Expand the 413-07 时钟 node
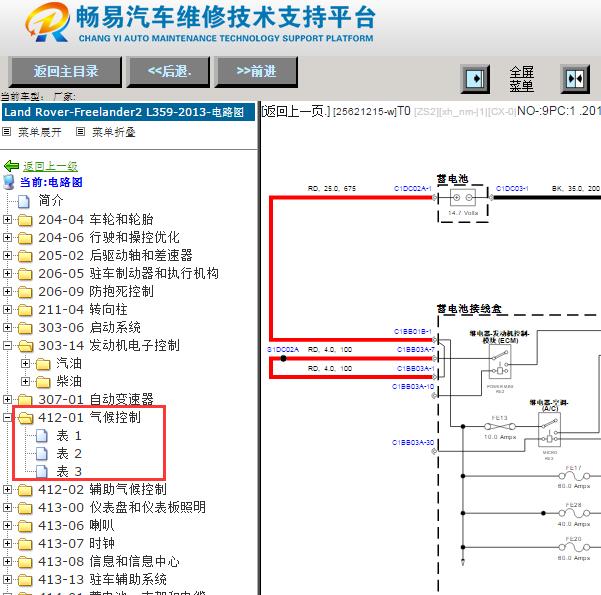 pos(7,544)
